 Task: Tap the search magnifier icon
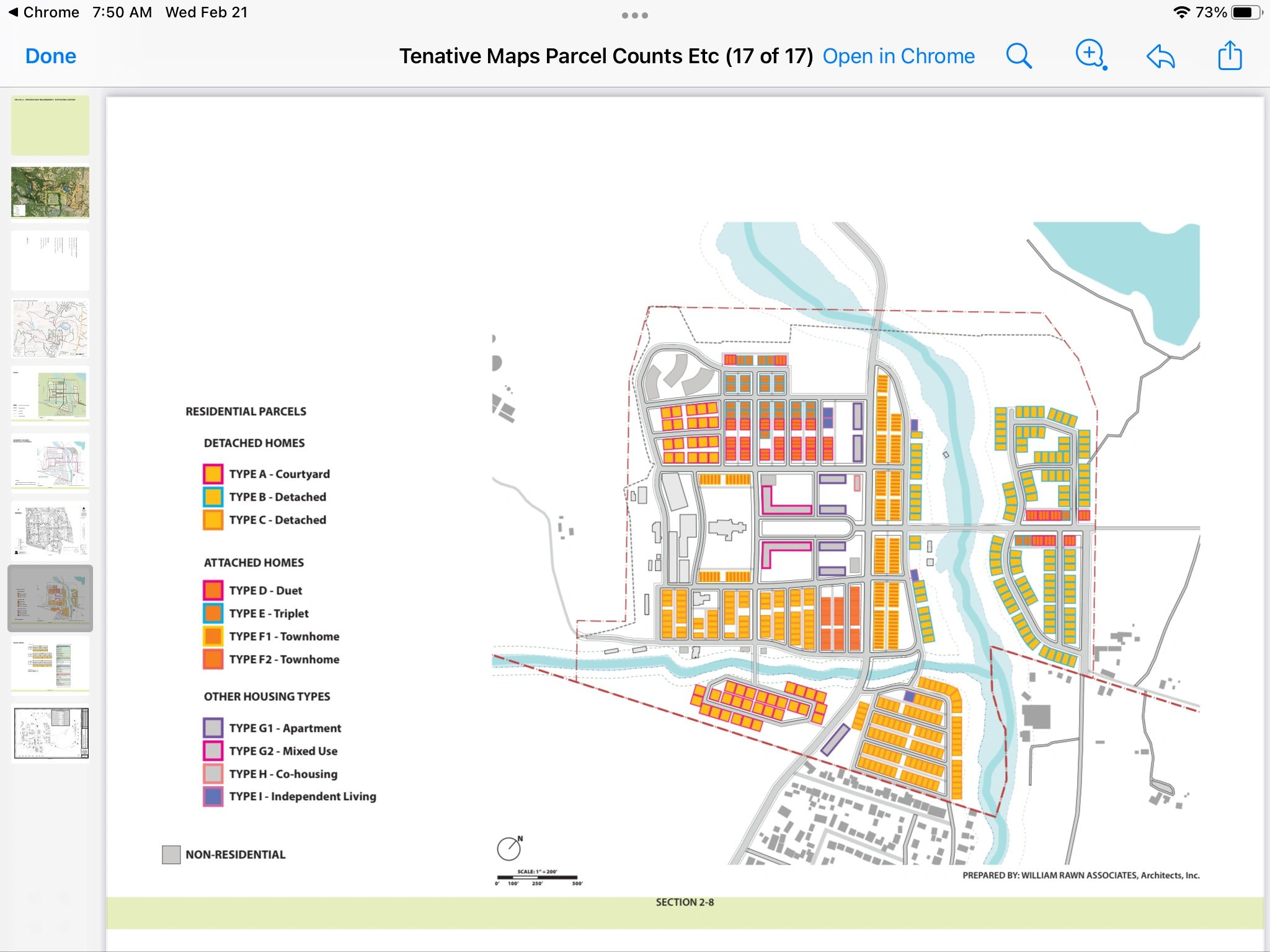pyautogui.click(x=1018, y=56)
